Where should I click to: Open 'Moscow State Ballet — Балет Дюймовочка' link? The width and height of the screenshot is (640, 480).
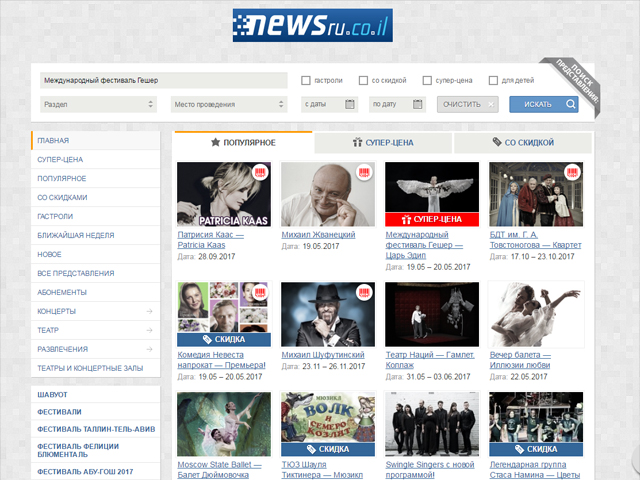pos(219,470)
